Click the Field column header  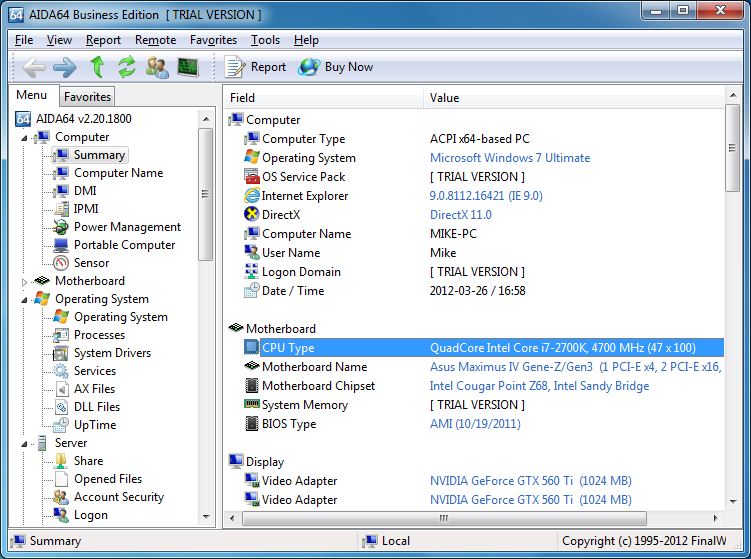point(324,98)
